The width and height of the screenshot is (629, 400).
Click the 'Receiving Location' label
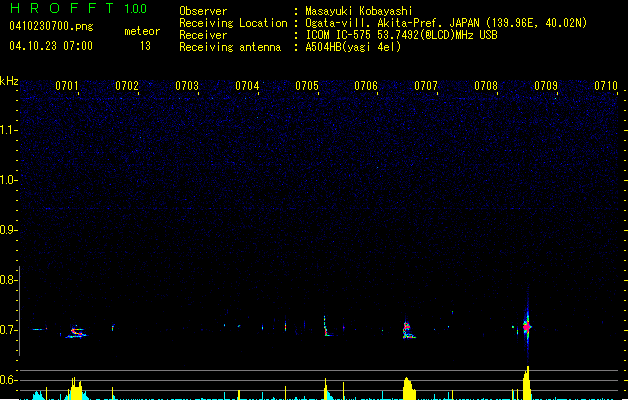click(x=233, y=23)
